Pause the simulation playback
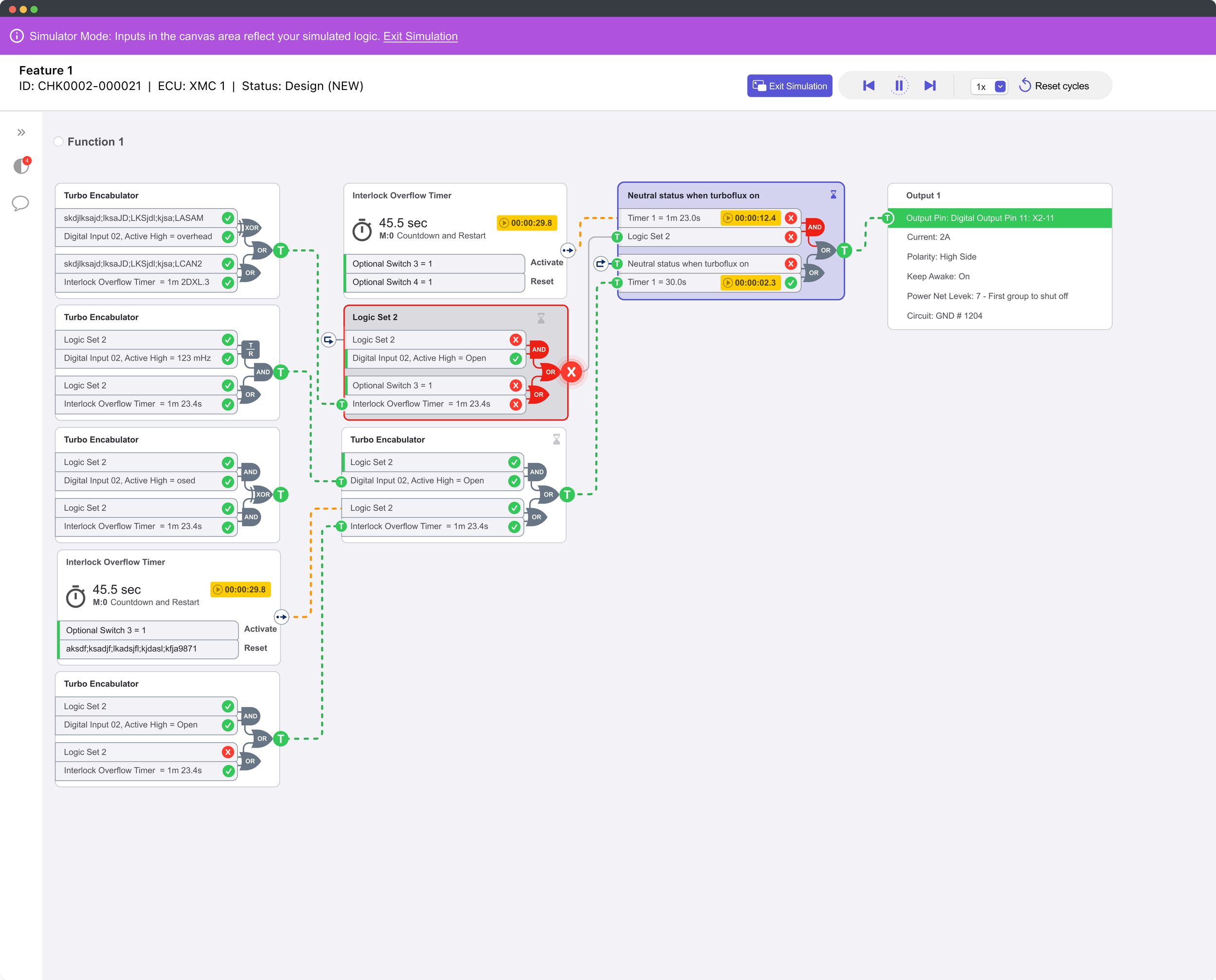 point(899,86)
